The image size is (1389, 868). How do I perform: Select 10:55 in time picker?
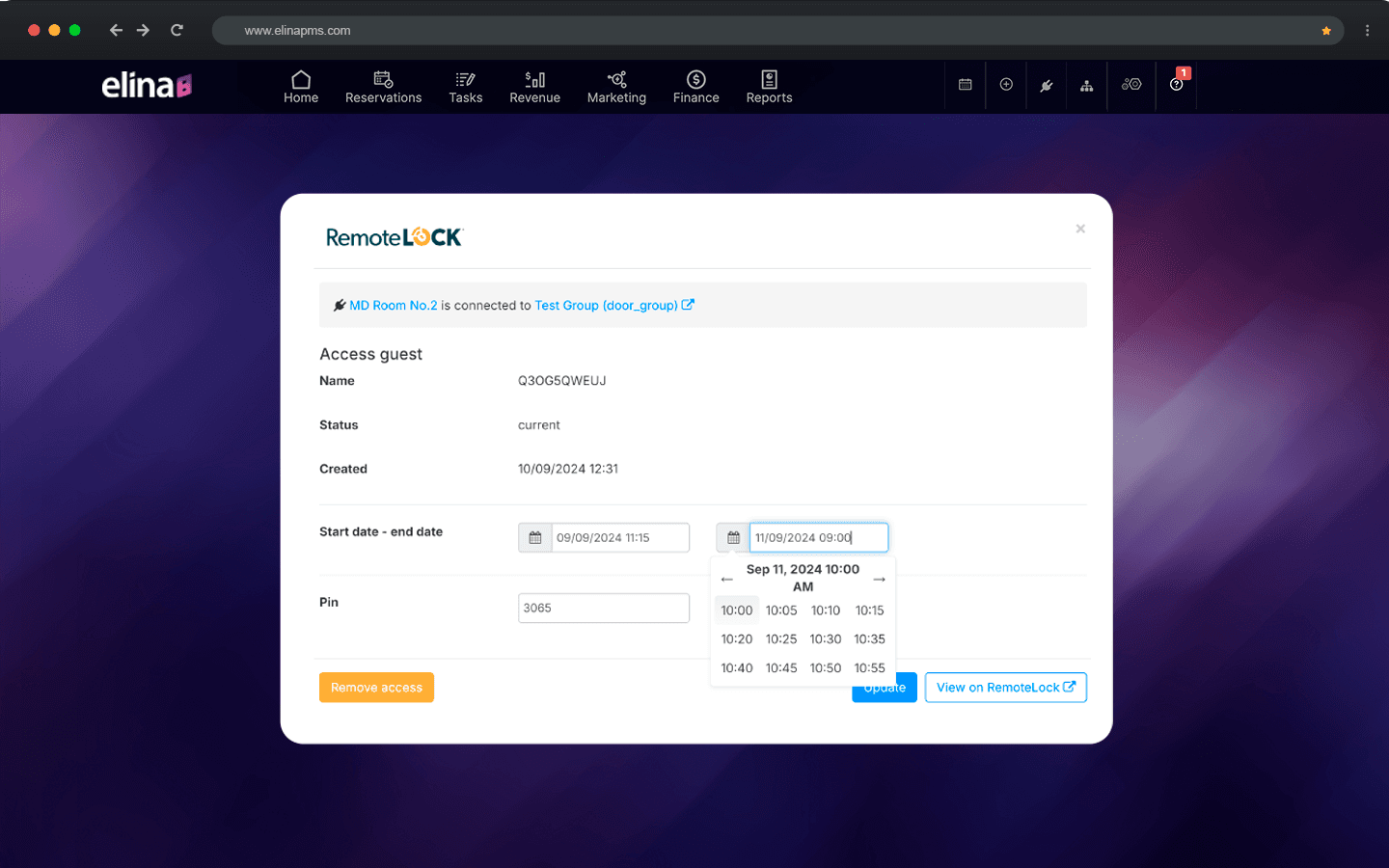(869, 668)
